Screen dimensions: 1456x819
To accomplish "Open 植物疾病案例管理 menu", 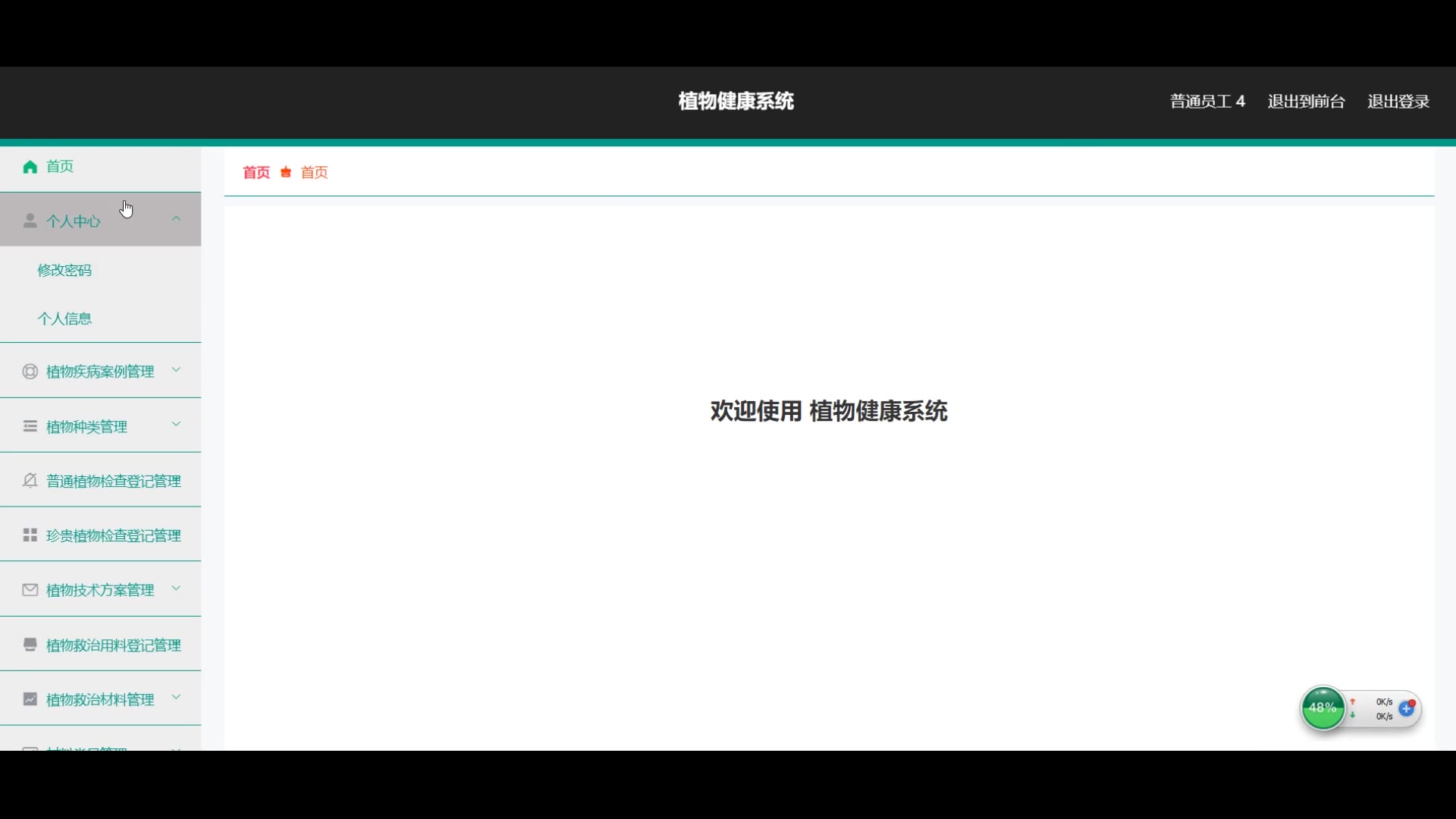I will click(x=100, y=371).
